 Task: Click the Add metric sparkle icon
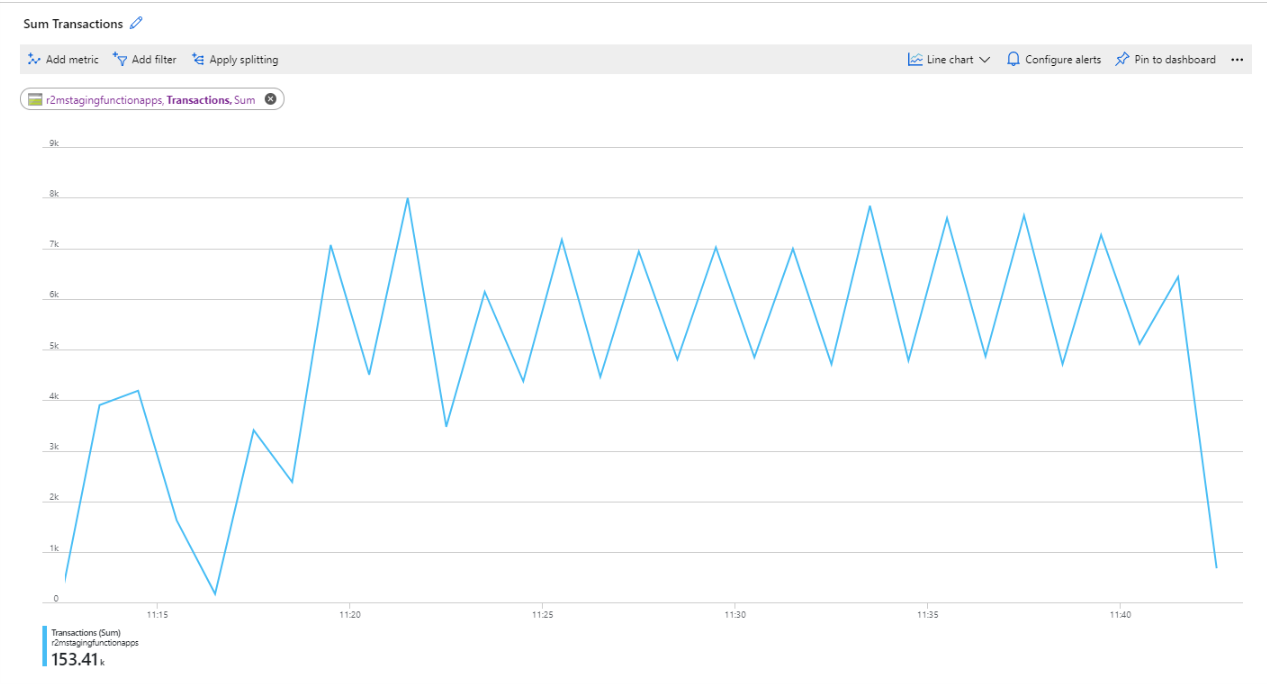[x=34, y=59]
